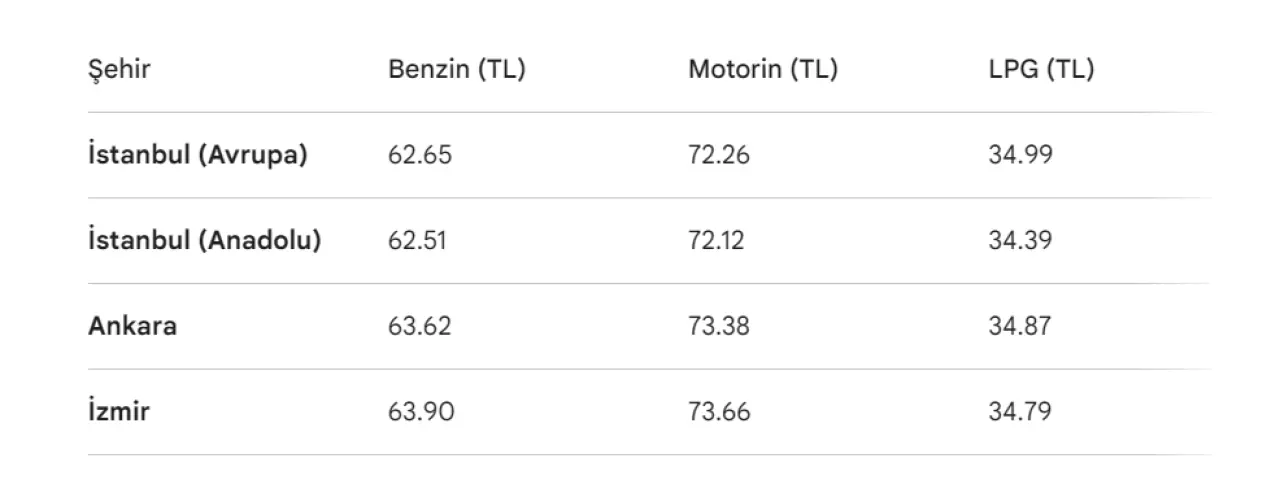Select the İzmir row label
Image resolution: width=1280 pixels, height=493 pixels.
coord(119,412)
